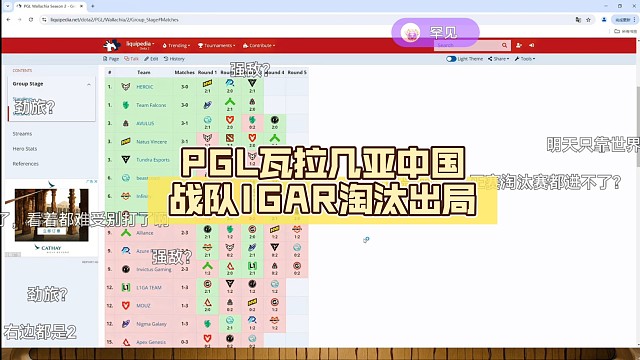Click the search magnifier icon
This screenshot has width=640, height=360.
504,45
